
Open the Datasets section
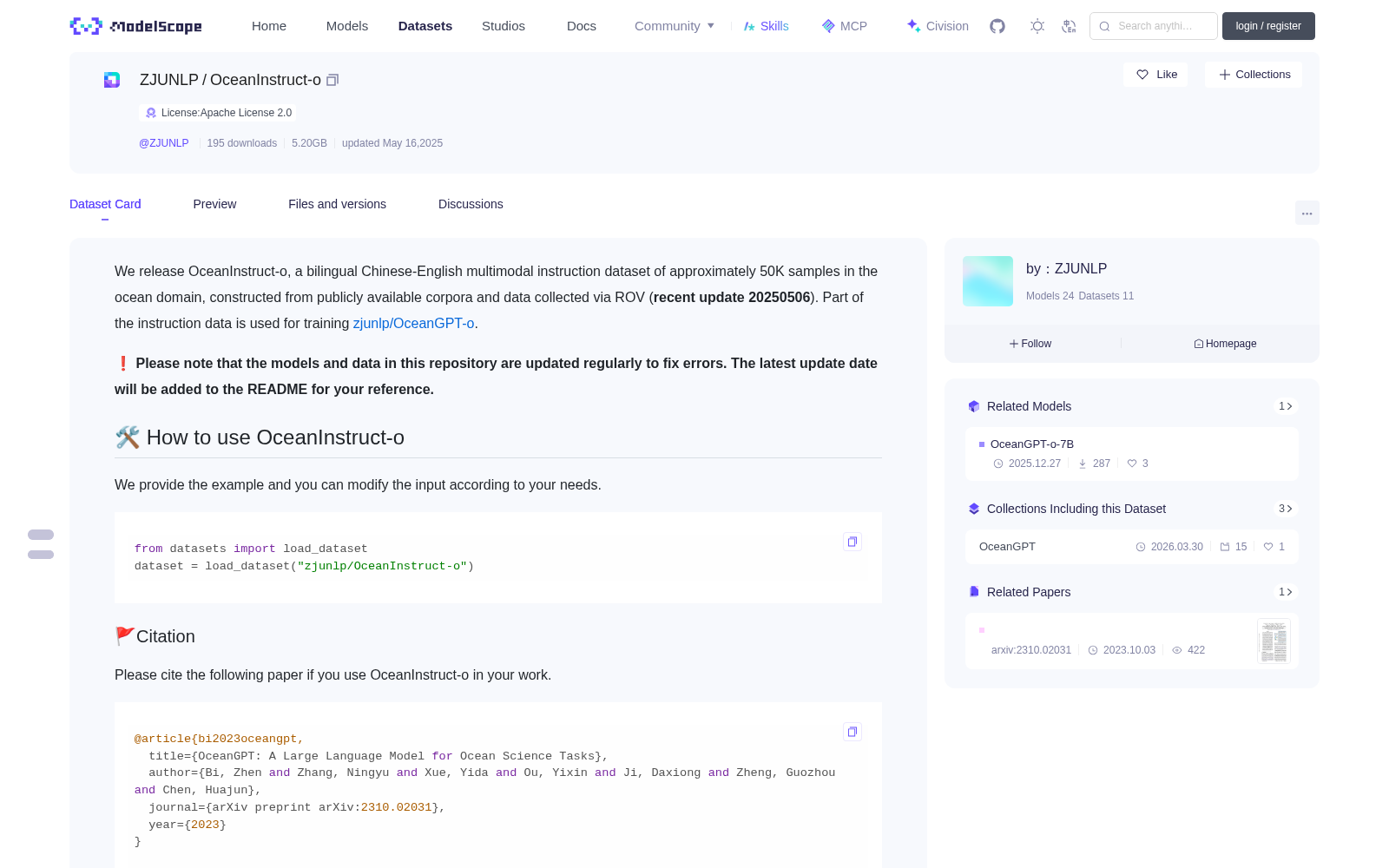point(425,26)
